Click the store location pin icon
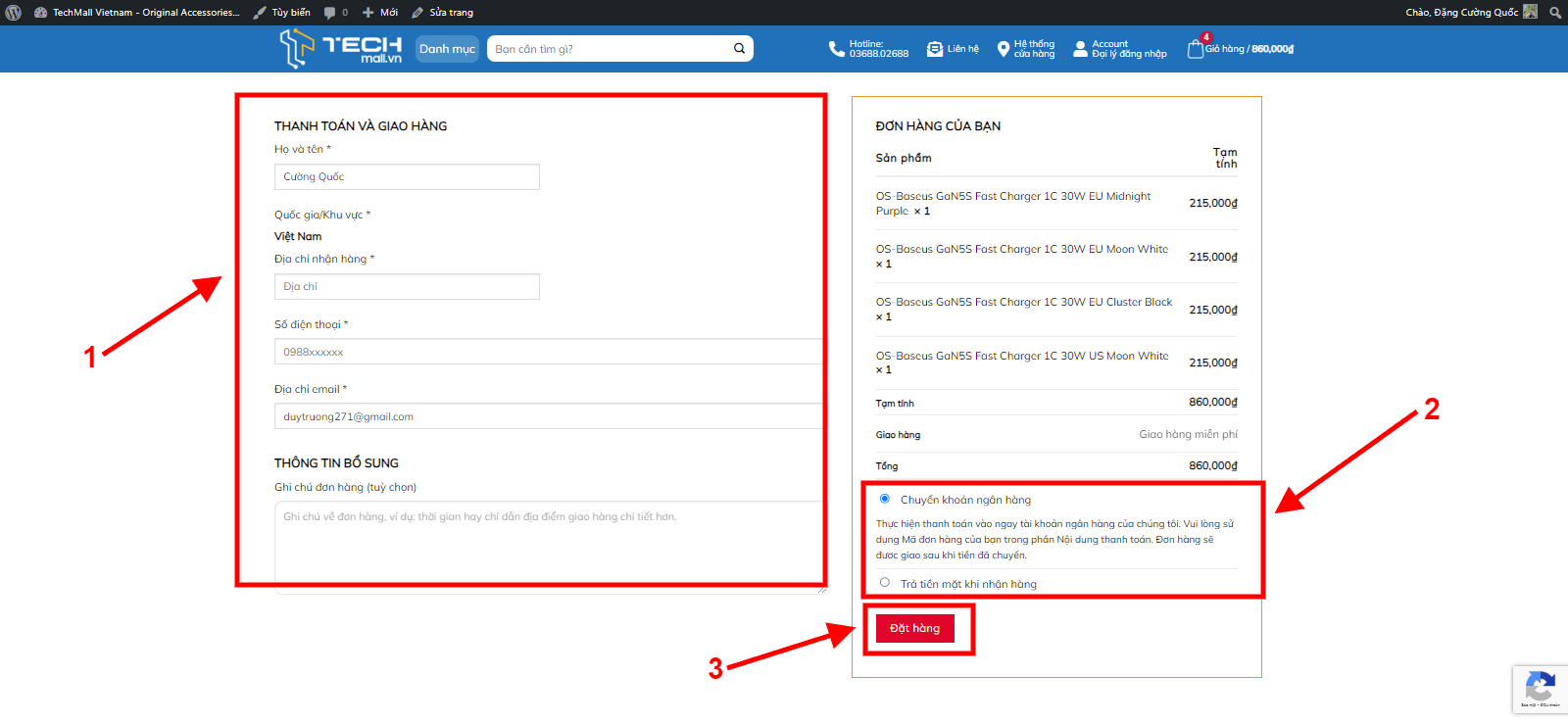1568x724 pixels. click(x=1003, y=49)
